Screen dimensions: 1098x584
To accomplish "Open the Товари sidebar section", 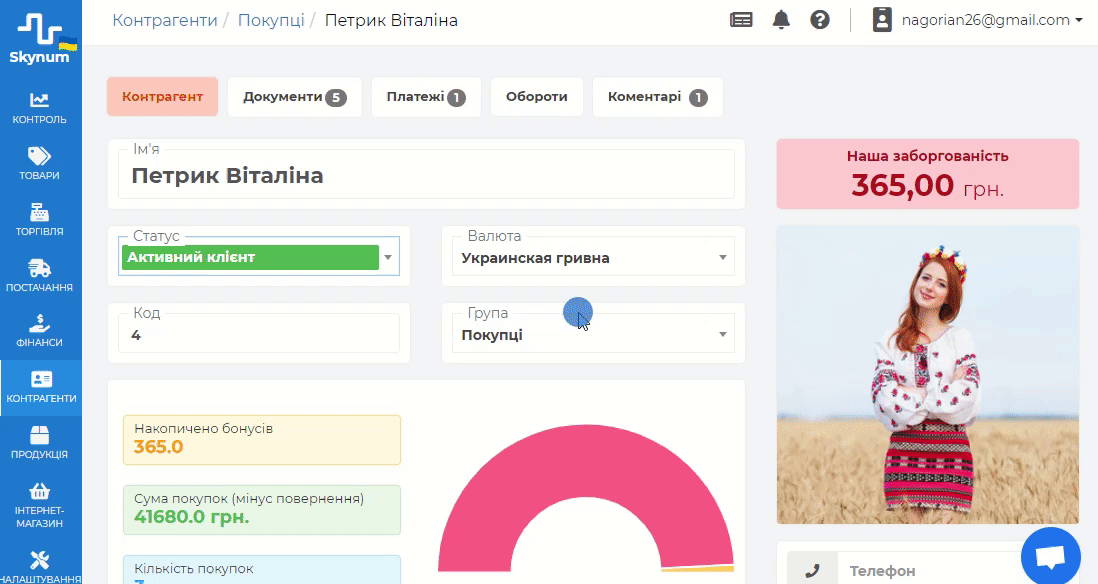I will pos(40,164).
